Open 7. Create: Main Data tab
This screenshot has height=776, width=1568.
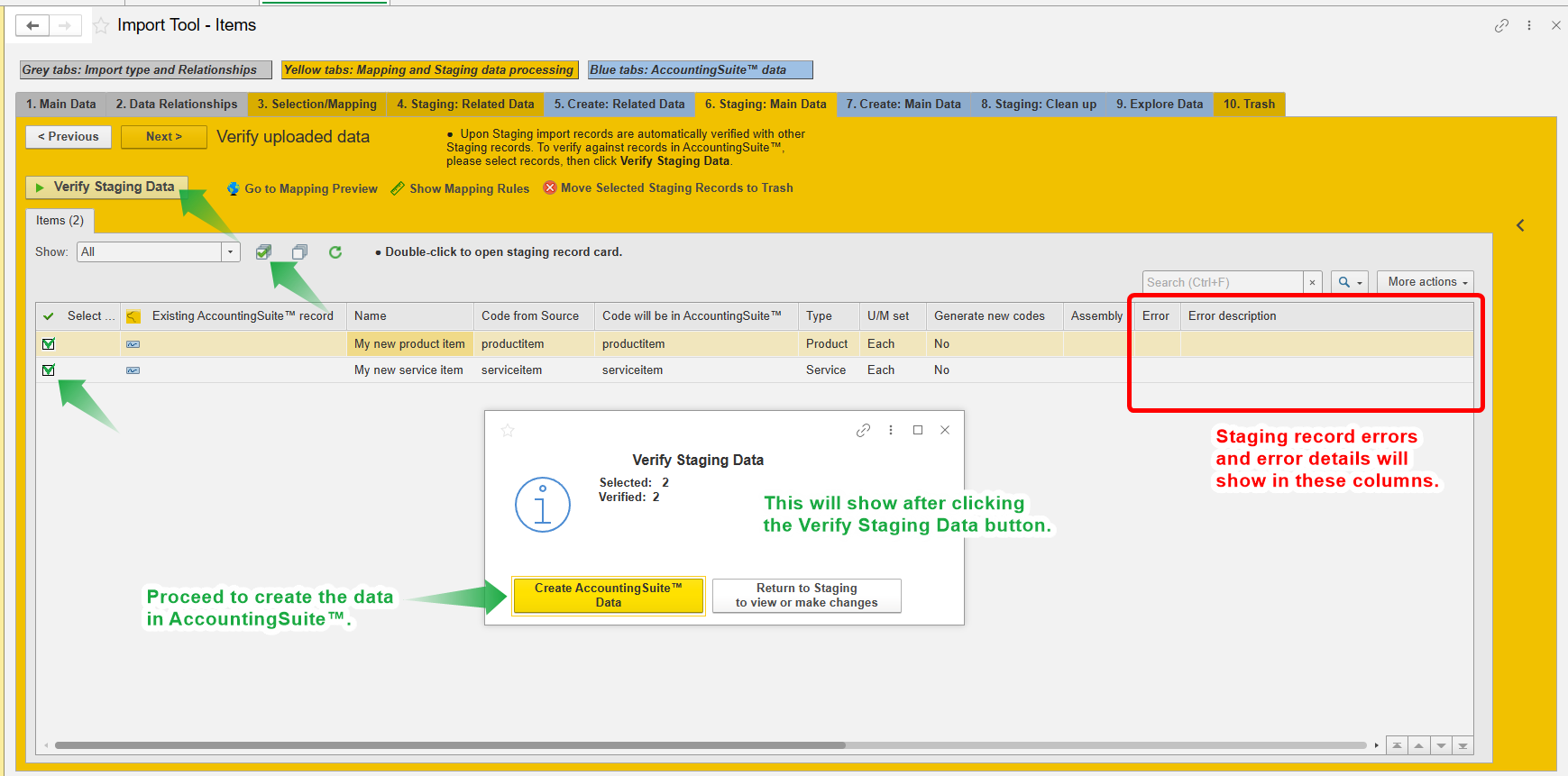903,105
